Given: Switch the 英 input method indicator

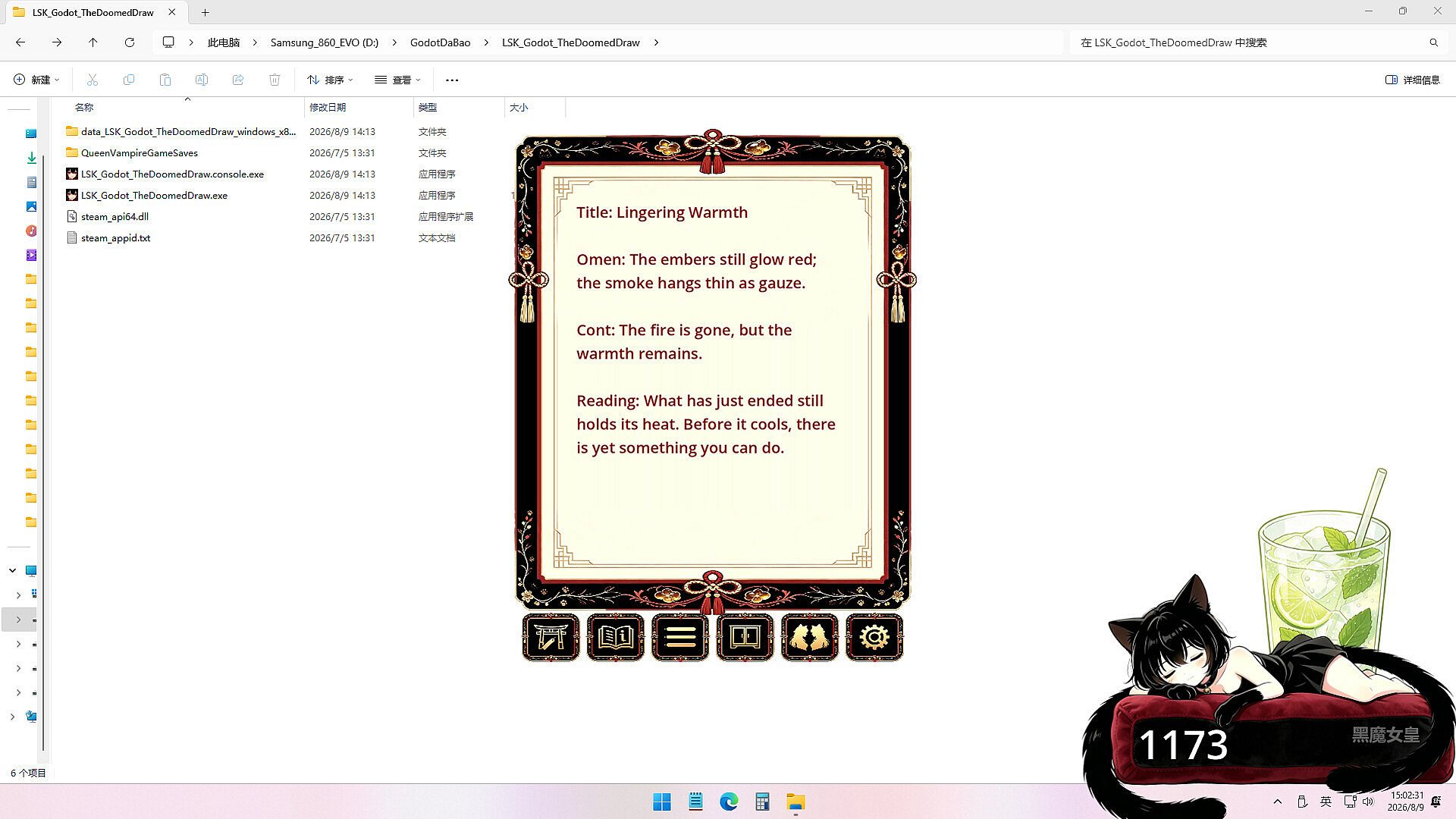Looking at the screenshot, I should [x=1326, y=802].
